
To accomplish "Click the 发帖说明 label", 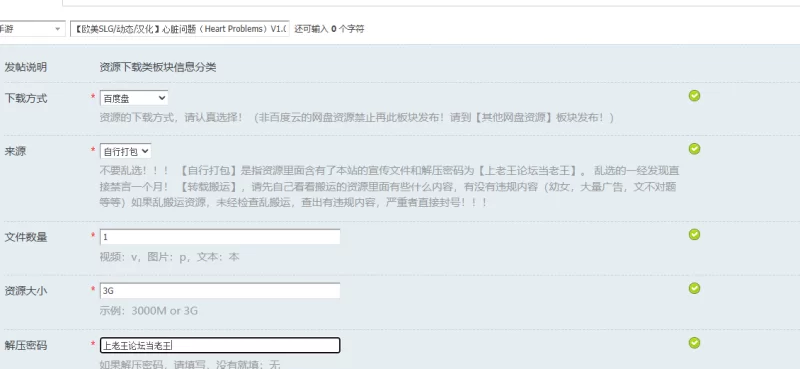I will (26, 67).
